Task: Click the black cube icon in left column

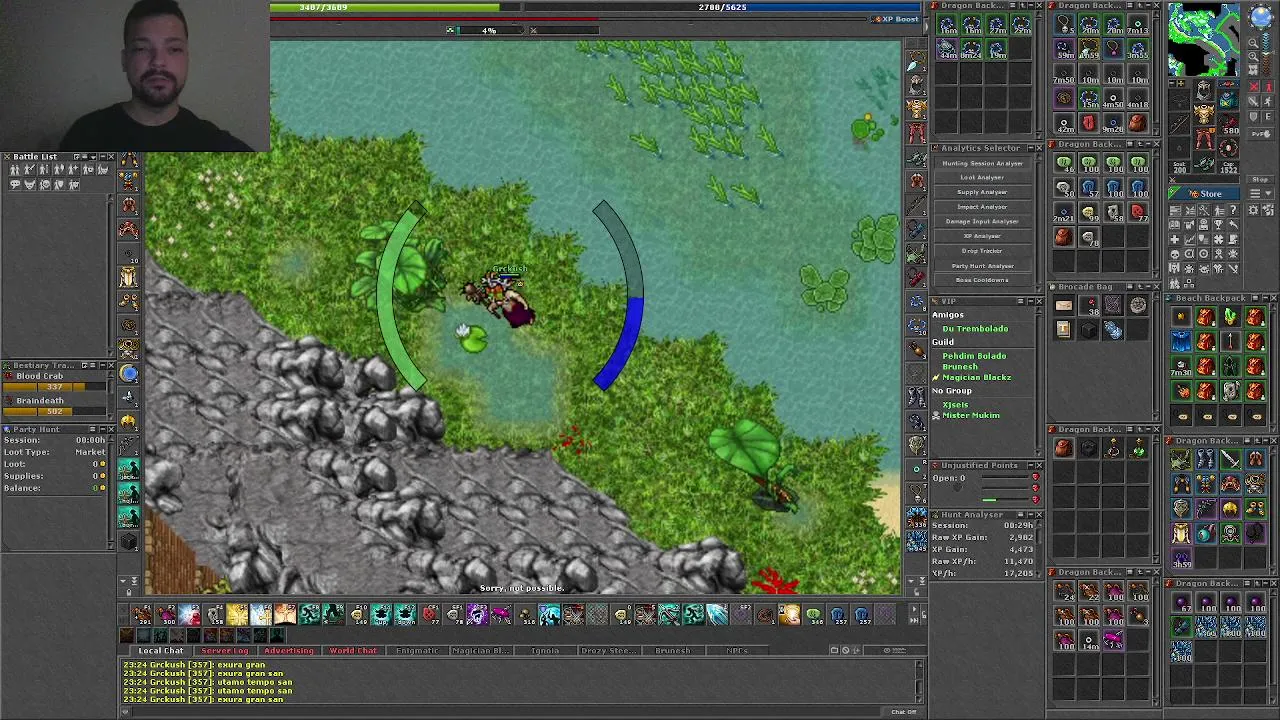Action: click(128, 541)
